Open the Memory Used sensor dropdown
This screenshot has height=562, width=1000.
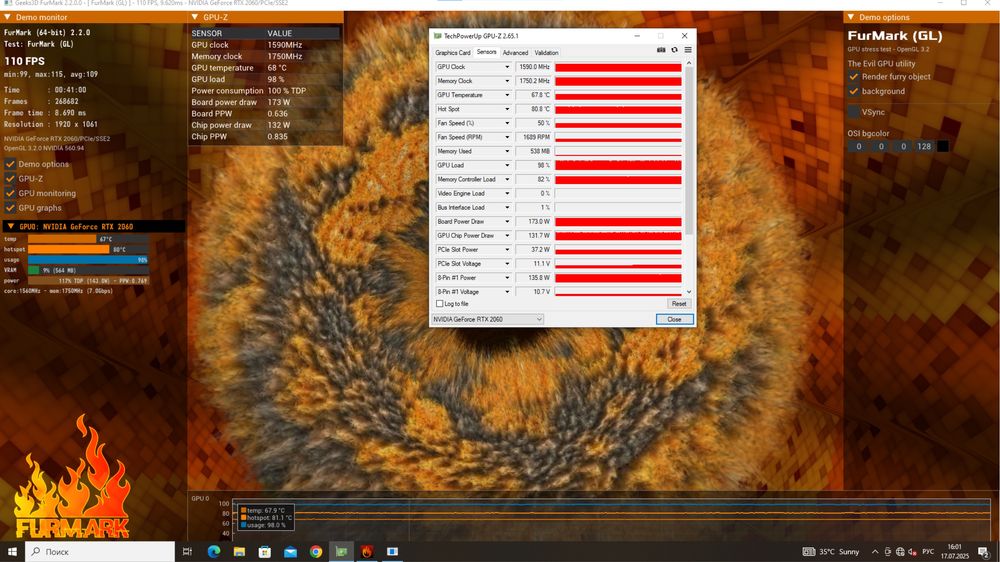click(507, 151)
